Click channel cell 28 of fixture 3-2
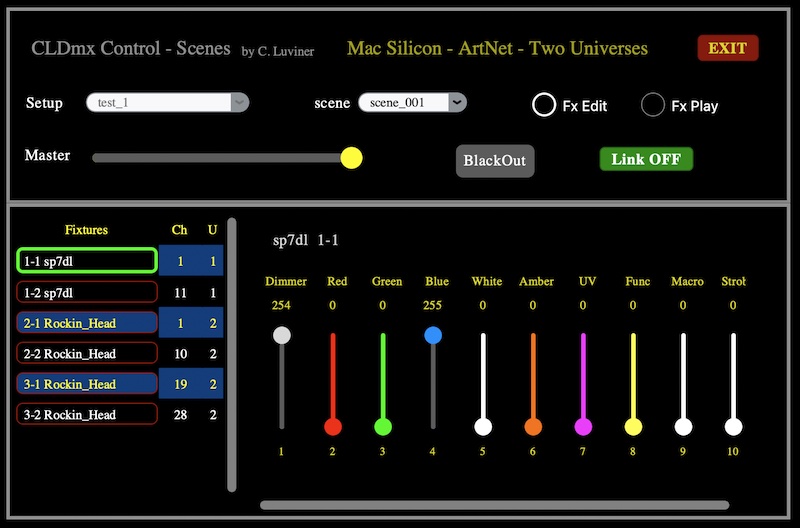800x528 pixels. [x=181, y=415]
